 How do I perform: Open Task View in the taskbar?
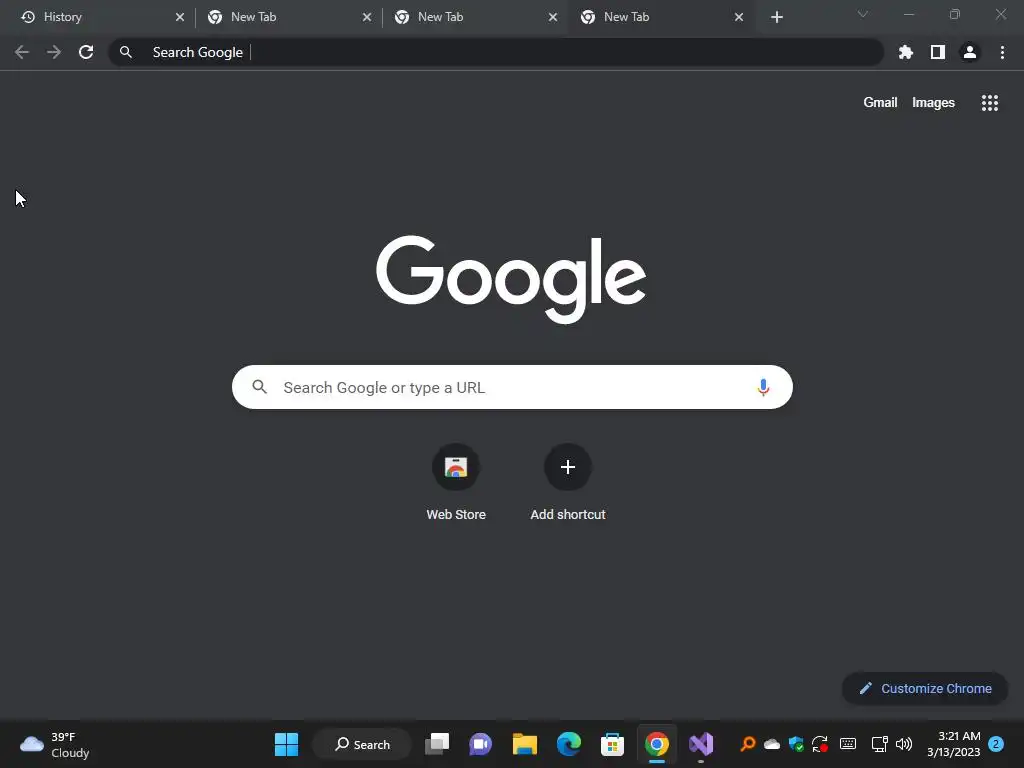click(x=437, y=744)
